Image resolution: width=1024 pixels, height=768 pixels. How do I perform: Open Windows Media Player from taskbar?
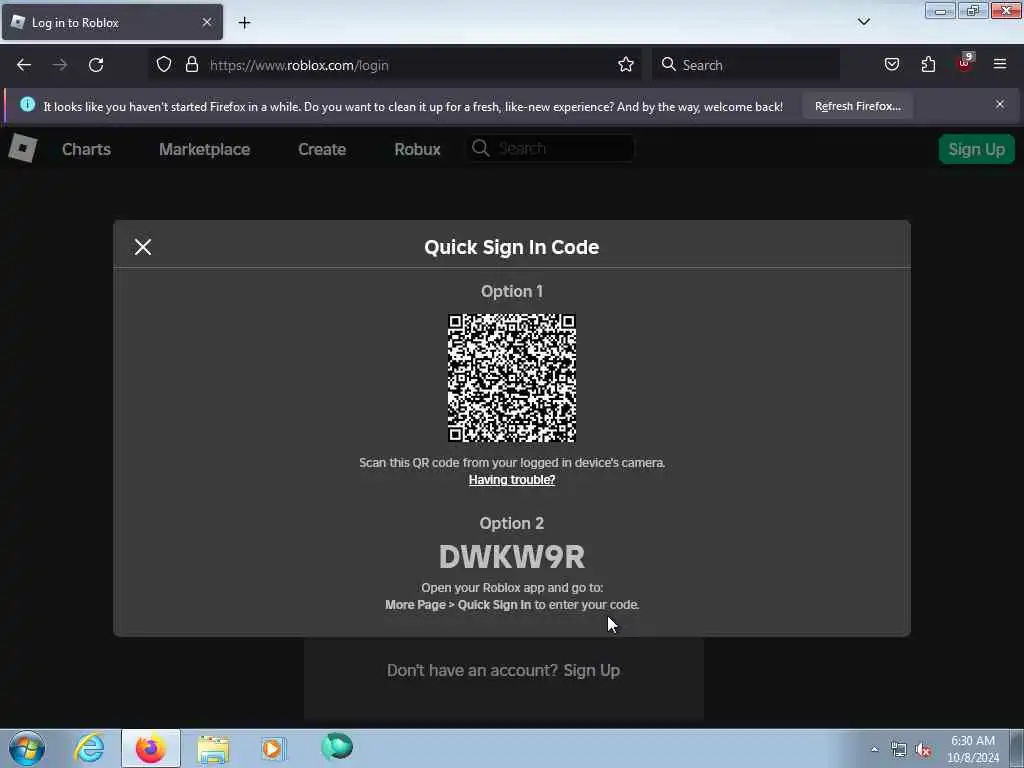273,748
